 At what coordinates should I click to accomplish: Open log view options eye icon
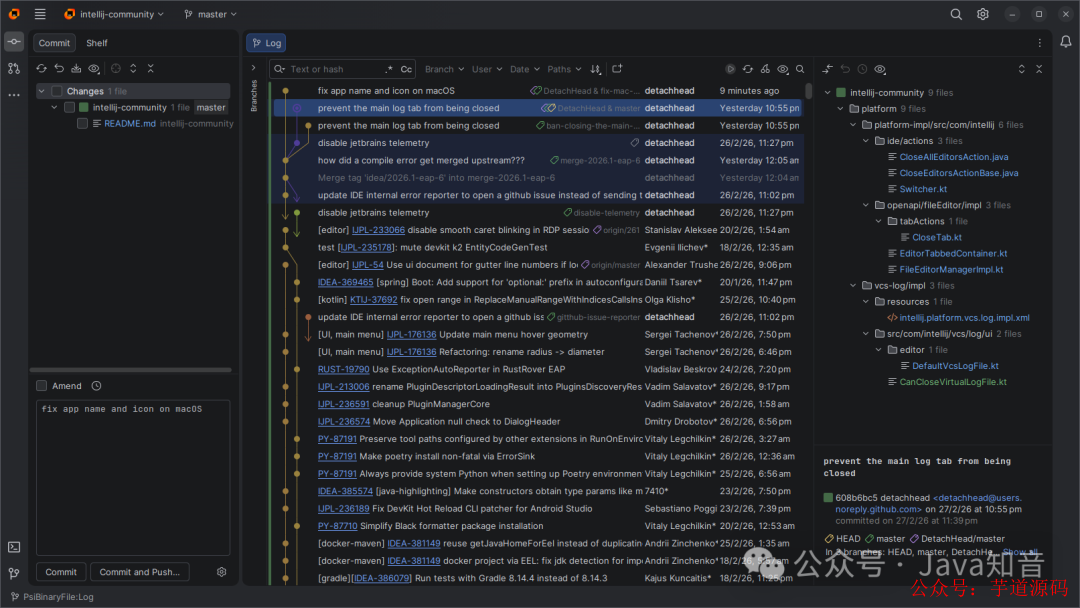783,69
